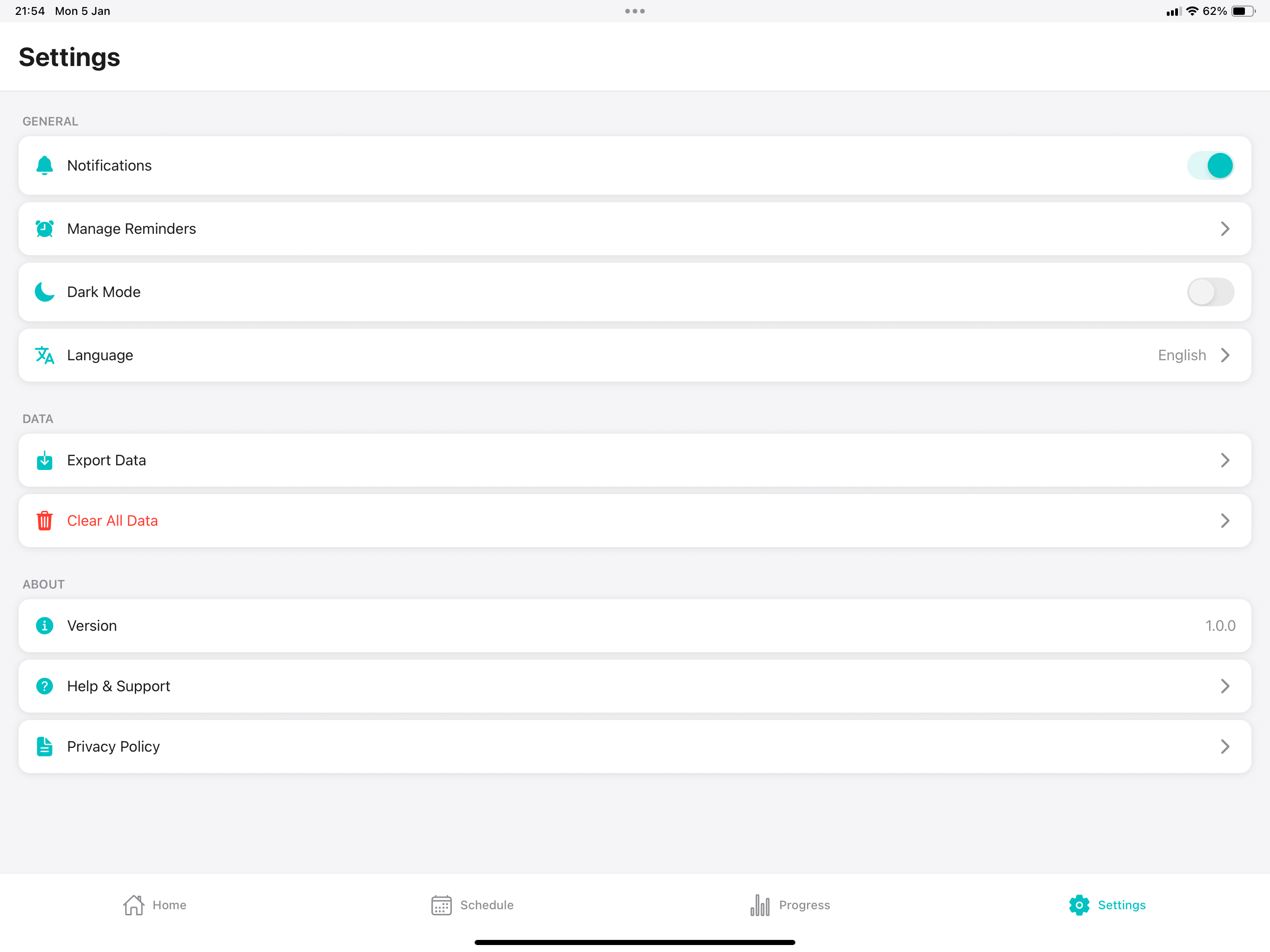This screenshot has height=952, width=1270.
Task: Click the Version info icon
Action: pos(44,625)
